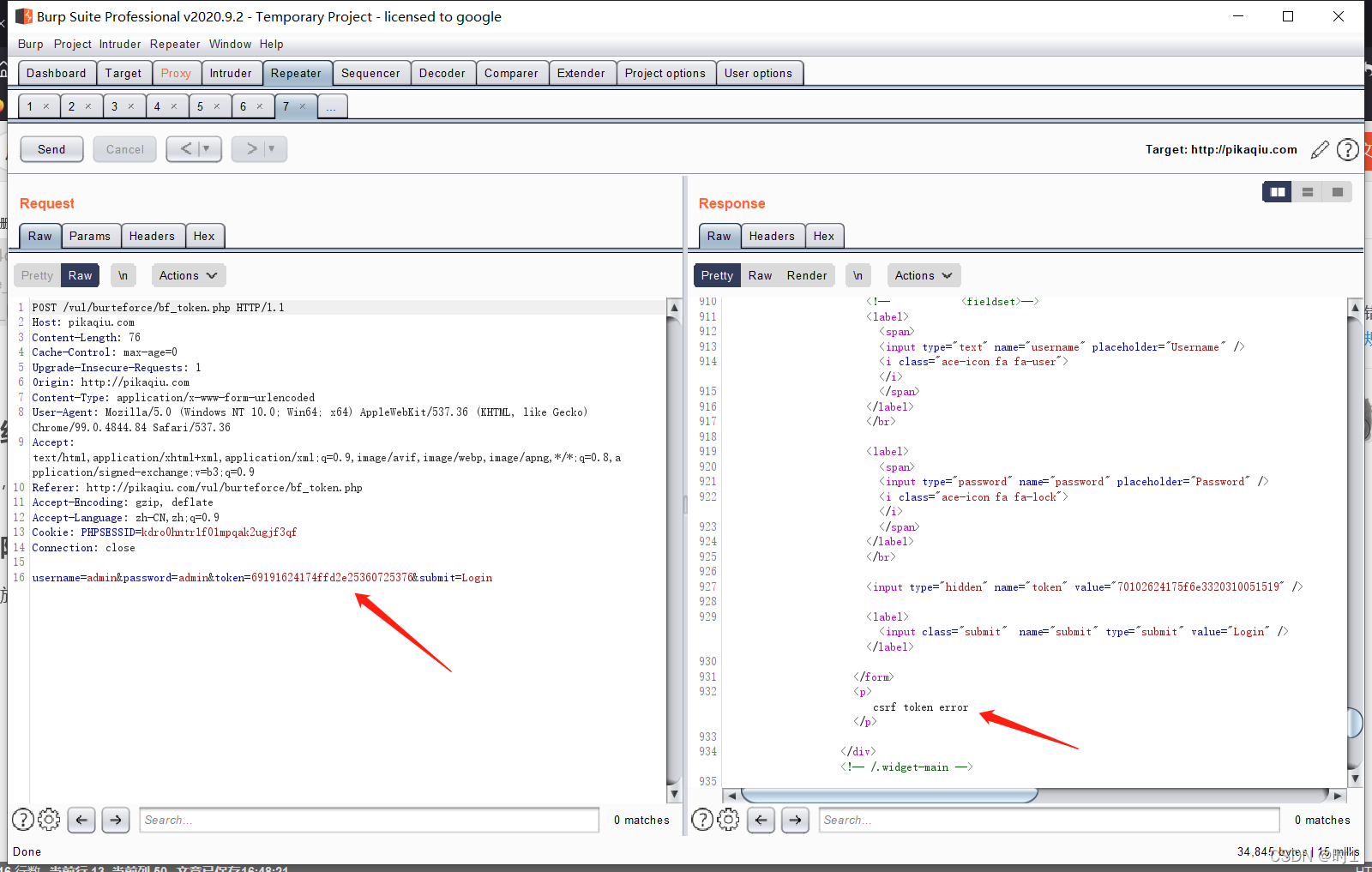Open response Headers tab
Viewport: 1372px width, 872px height.
[772, 236]
